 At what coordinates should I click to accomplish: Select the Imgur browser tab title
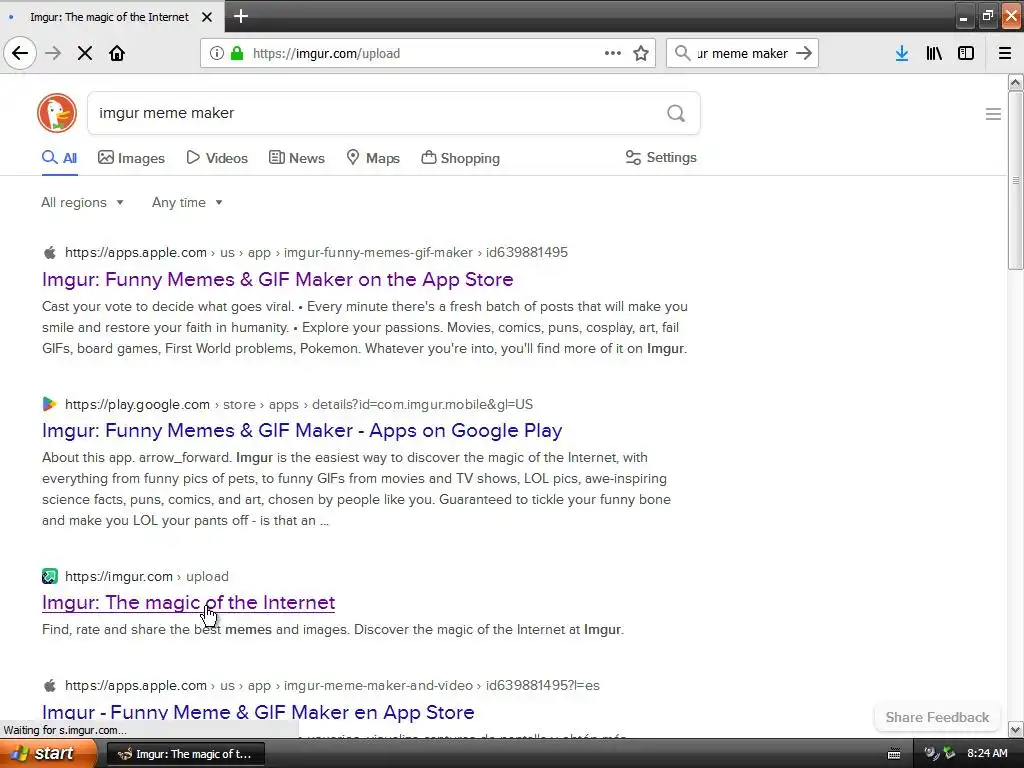point(109,17)
